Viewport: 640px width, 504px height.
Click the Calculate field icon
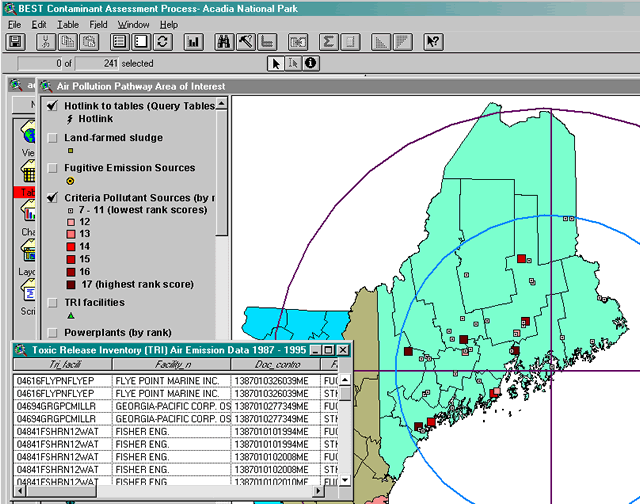tap(350, 42)
